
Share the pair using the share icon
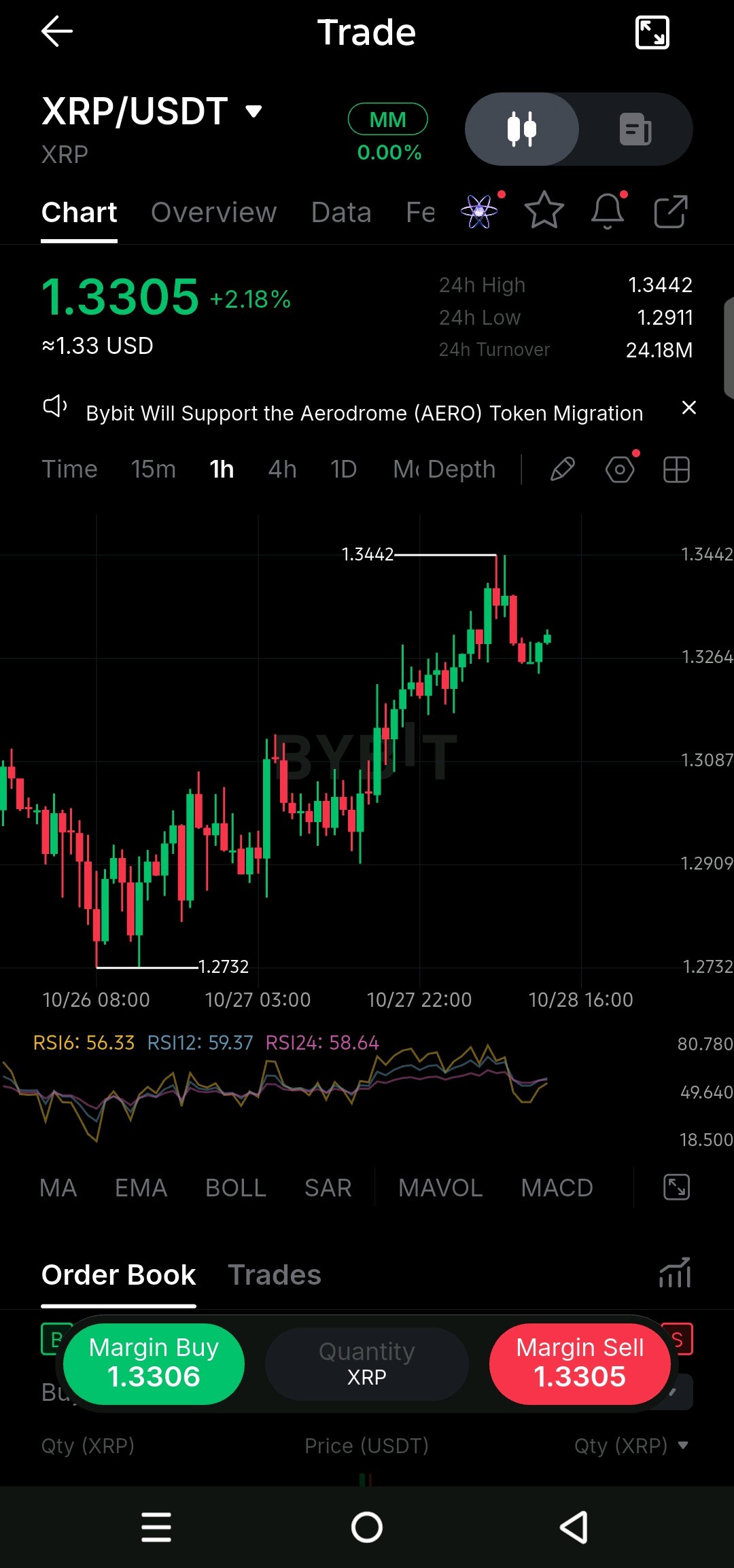[x=671, y=211]
